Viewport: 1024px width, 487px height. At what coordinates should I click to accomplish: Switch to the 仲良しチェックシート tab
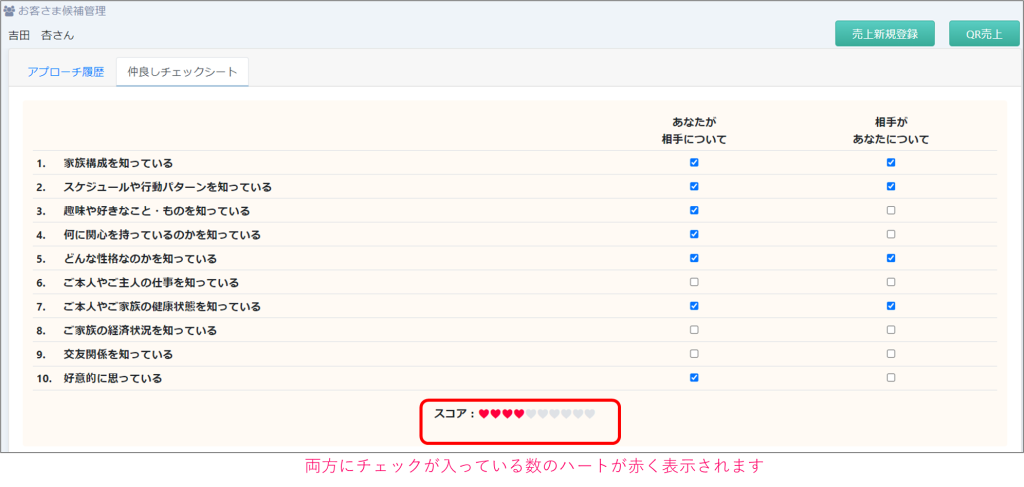coord(182,72)
